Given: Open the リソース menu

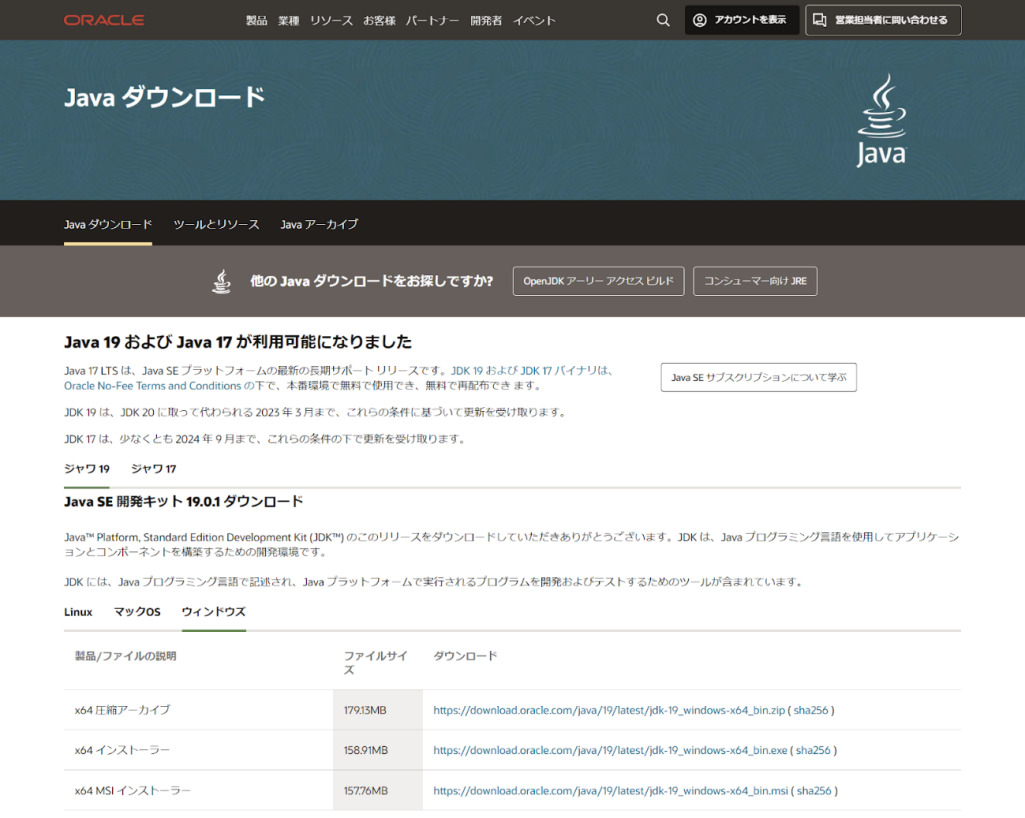Looking at the screenshot, I should pyautogui.click(x=331, y=20).
